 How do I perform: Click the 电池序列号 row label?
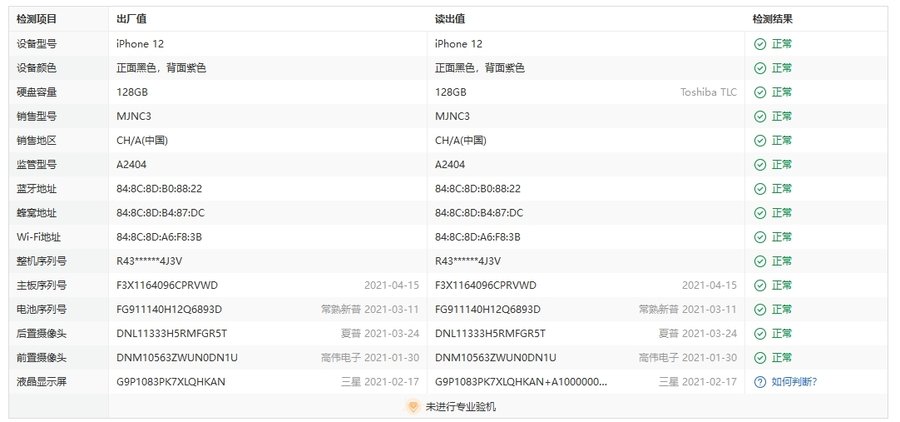coord(41,309)
